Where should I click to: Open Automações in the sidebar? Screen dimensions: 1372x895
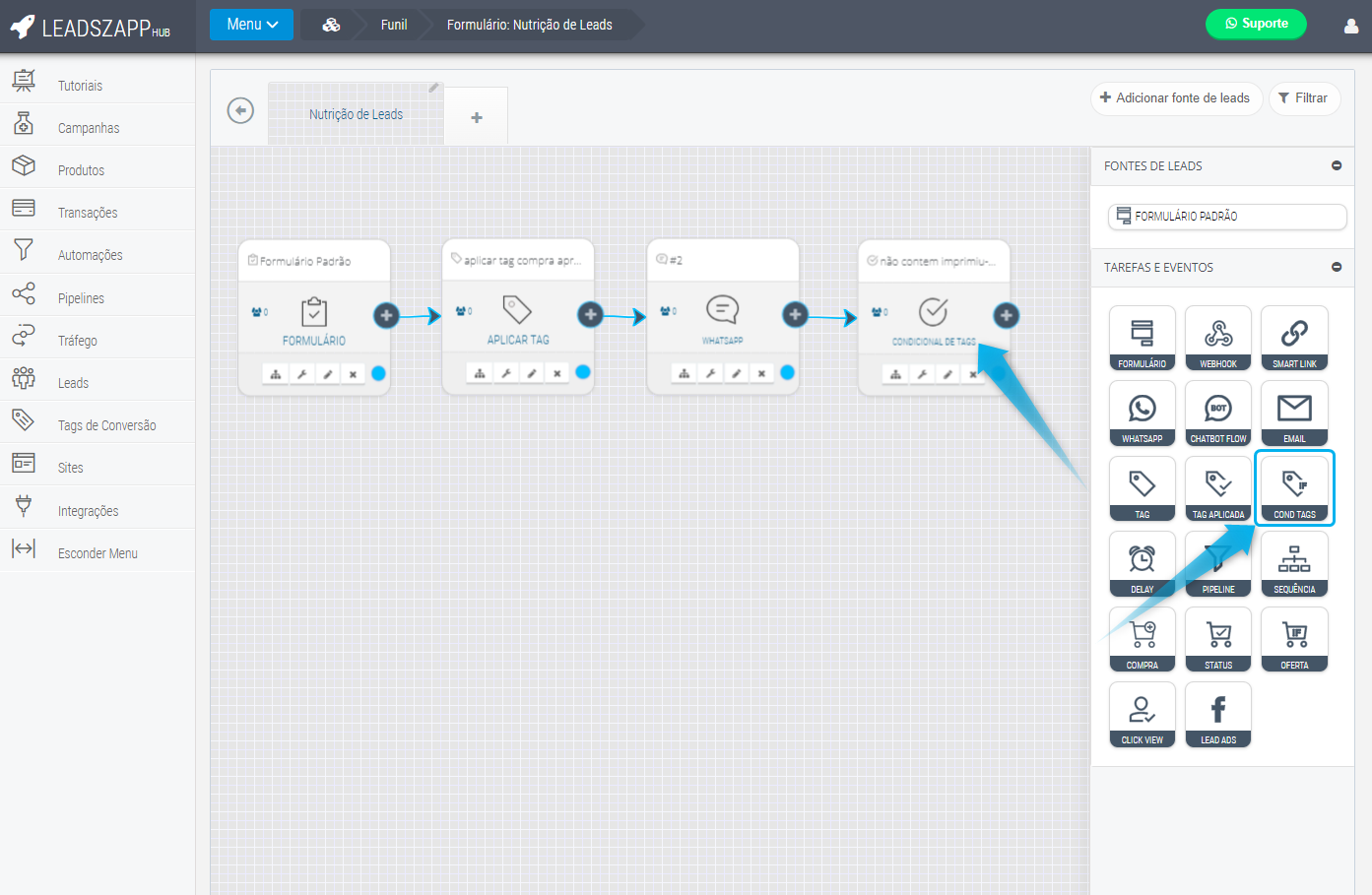(x=90, y=255)
